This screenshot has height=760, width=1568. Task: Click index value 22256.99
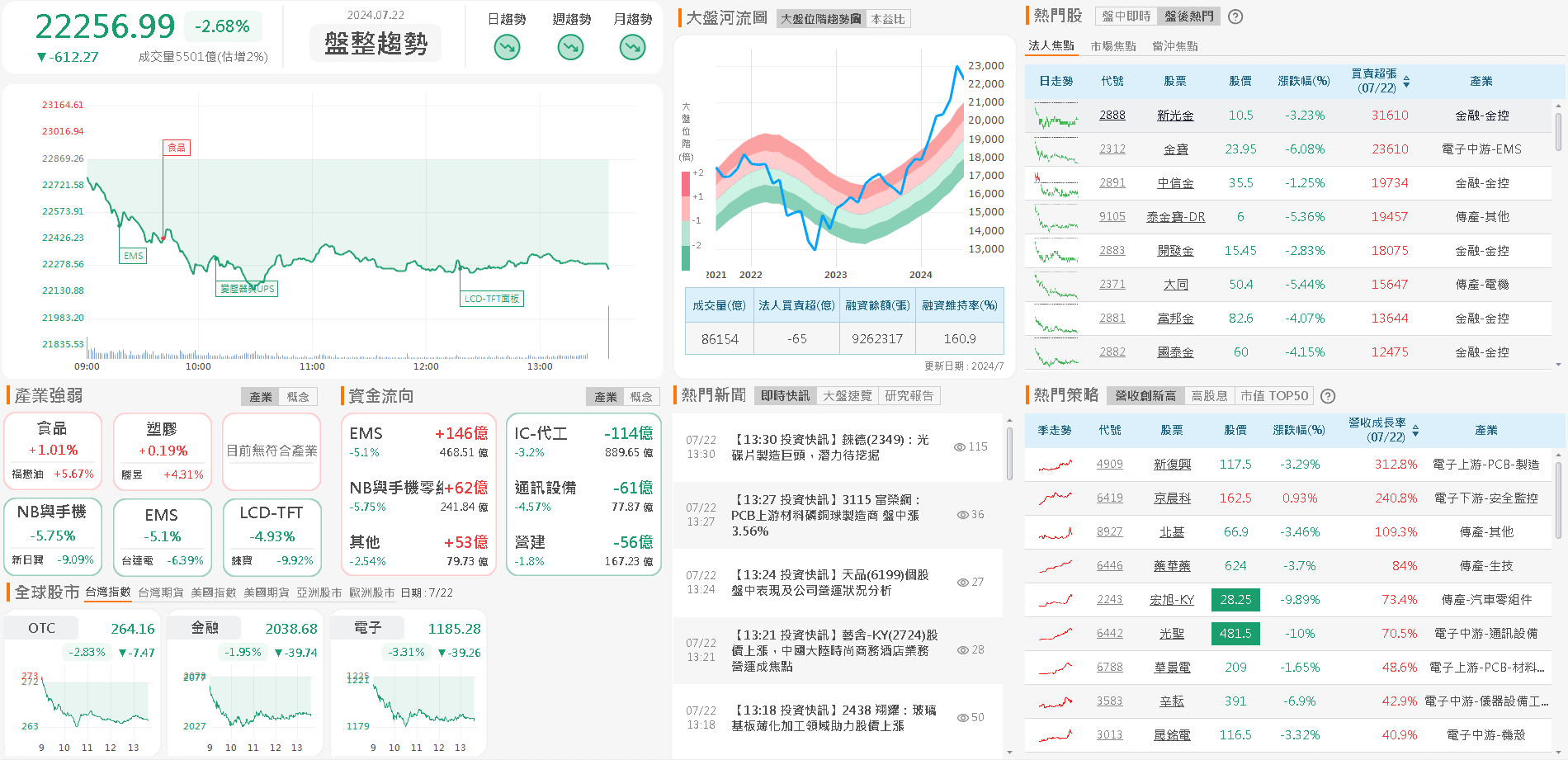(x=105, y=26)
